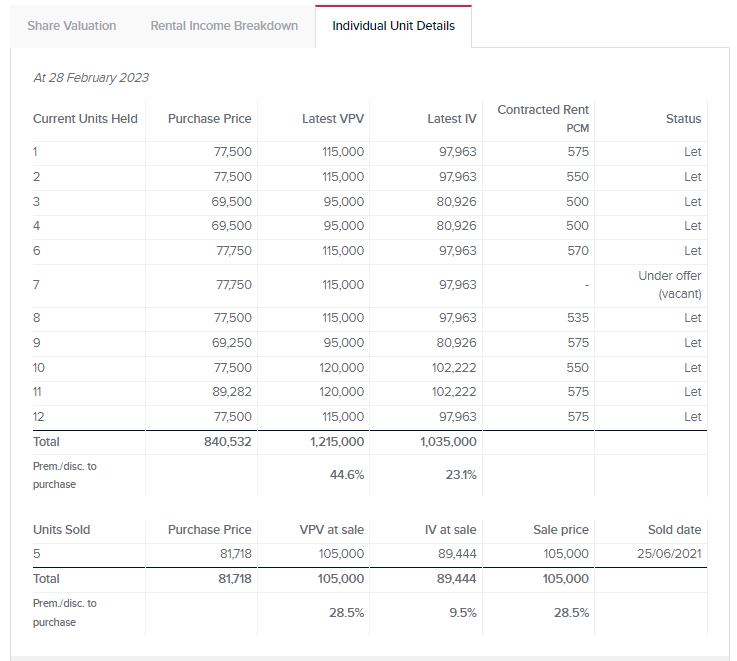Click the Contracted Rent PCM column header
The height and width of the screenshot is (661, 737).
point(543,117)
